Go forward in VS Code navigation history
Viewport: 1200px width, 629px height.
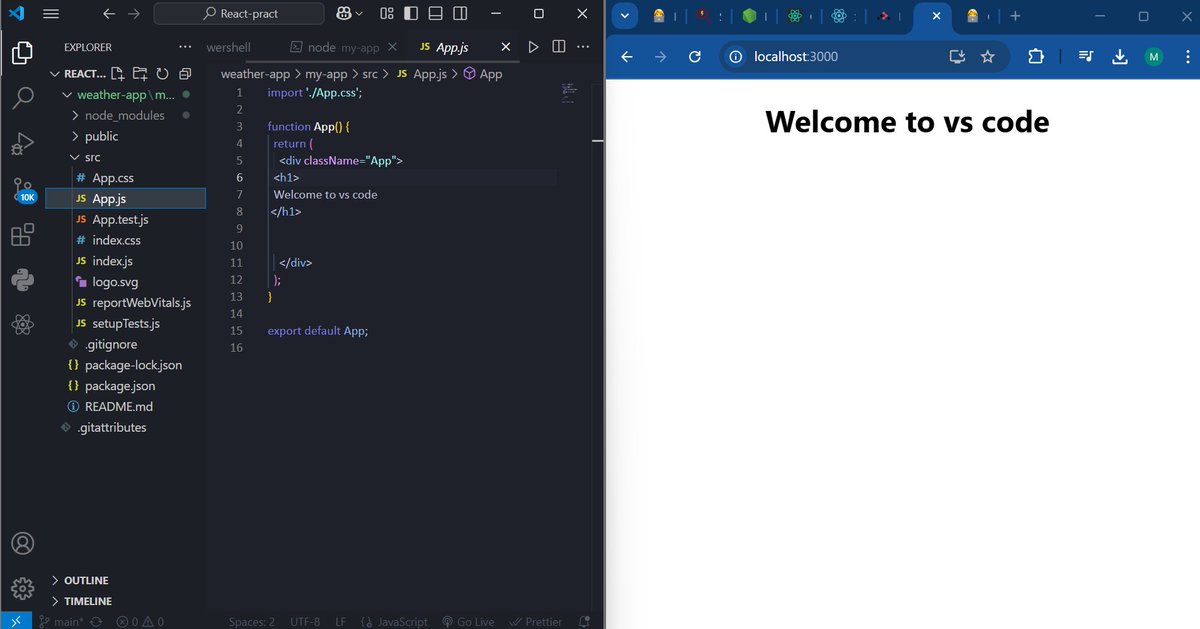point(134,14)
